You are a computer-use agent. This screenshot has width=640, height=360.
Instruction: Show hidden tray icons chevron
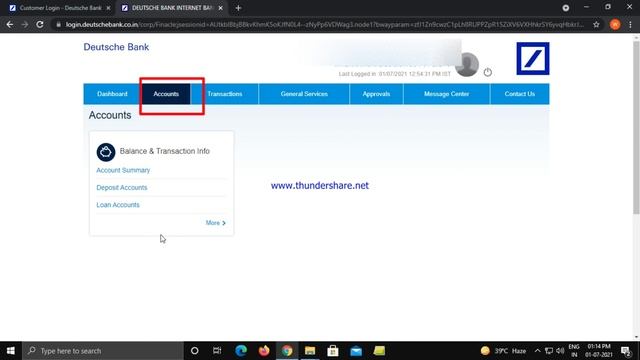tap(538, 351)
